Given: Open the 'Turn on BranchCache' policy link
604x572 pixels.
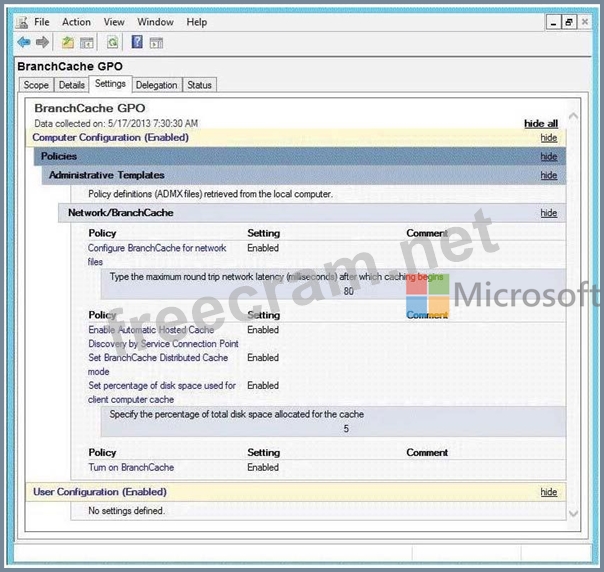Looking at the screenshot, I should 131,467.
